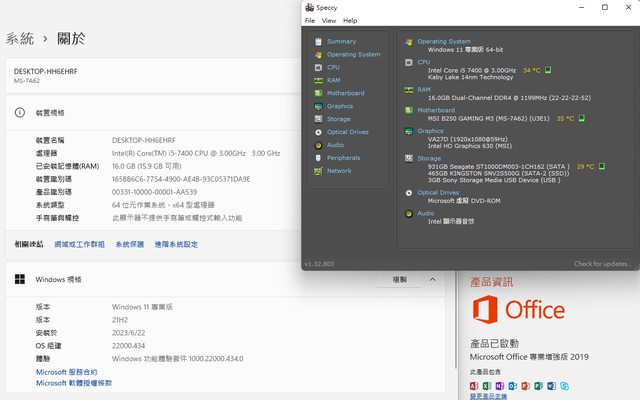Image resolution: width=640 pixels, height=400 pixels.
Task: Select Graphics in the Speccy sidebar
Action: pyautogui.click(x=339, y=106)
